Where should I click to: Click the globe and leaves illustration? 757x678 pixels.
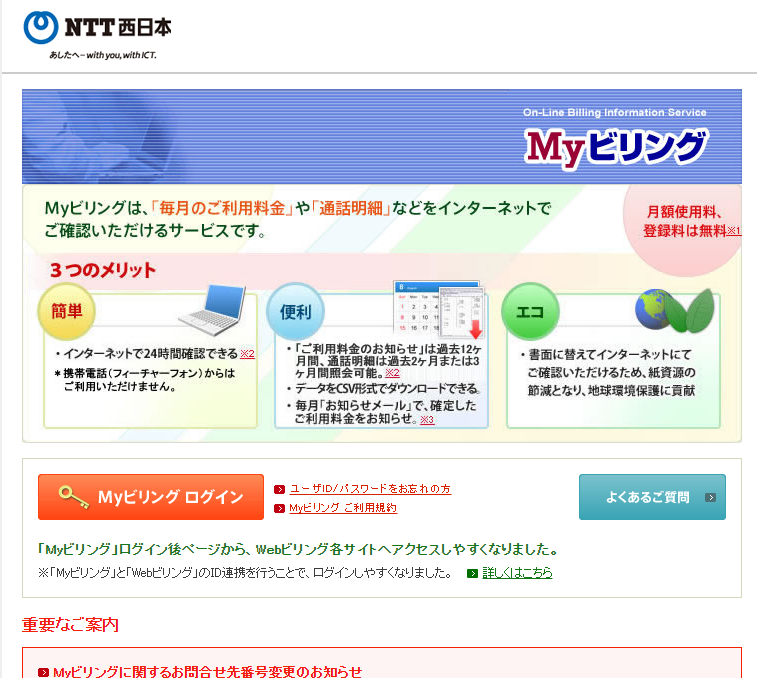tap(675, 310)
